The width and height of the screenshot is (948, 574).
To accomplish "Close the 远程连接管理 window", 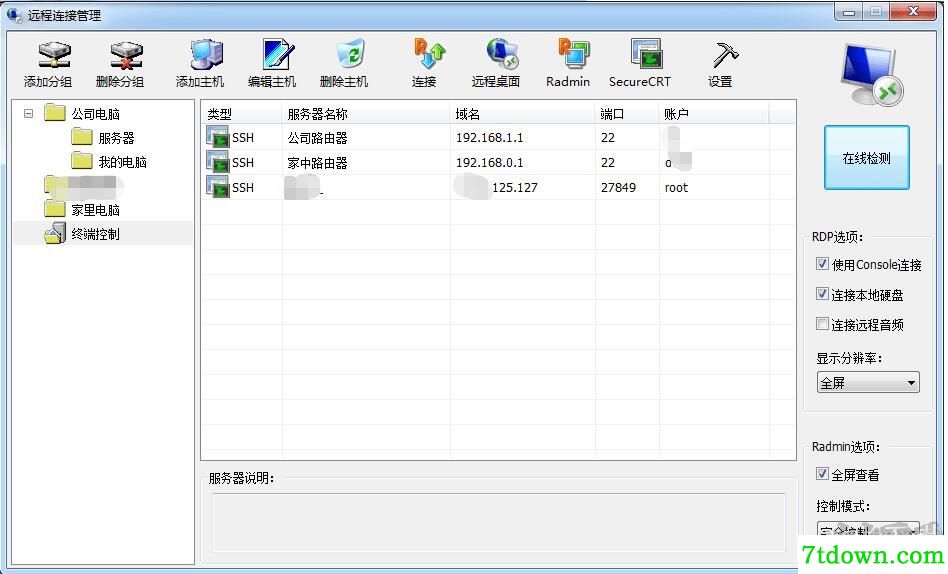I will tap(914, 11).
